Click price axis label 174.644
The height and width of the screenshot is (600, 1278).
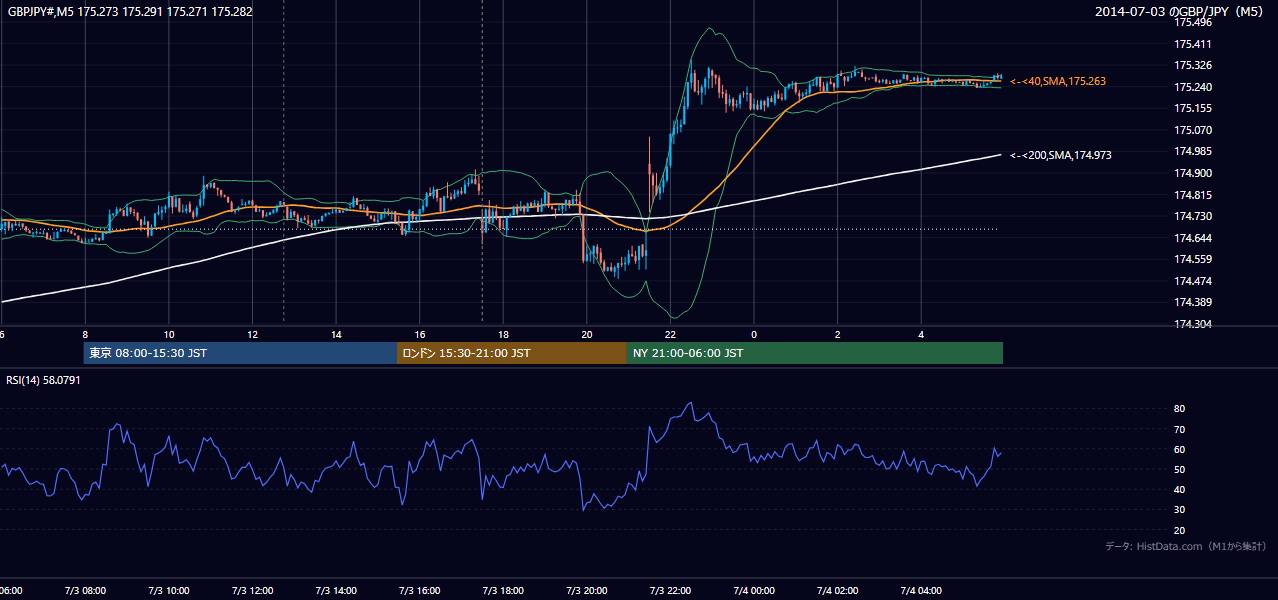pos(1192,238)
